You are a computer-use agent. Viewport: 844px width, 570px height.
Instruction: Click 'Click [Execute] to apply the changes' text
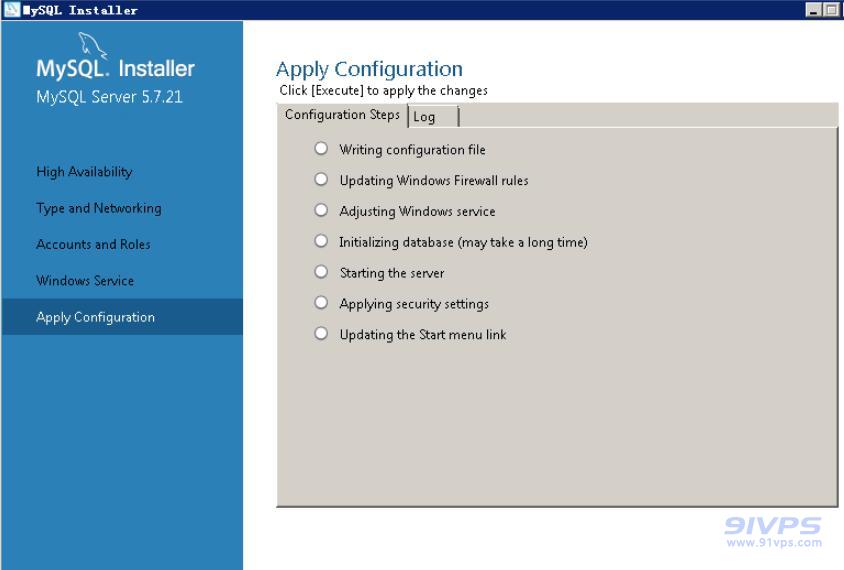point(383,90)
